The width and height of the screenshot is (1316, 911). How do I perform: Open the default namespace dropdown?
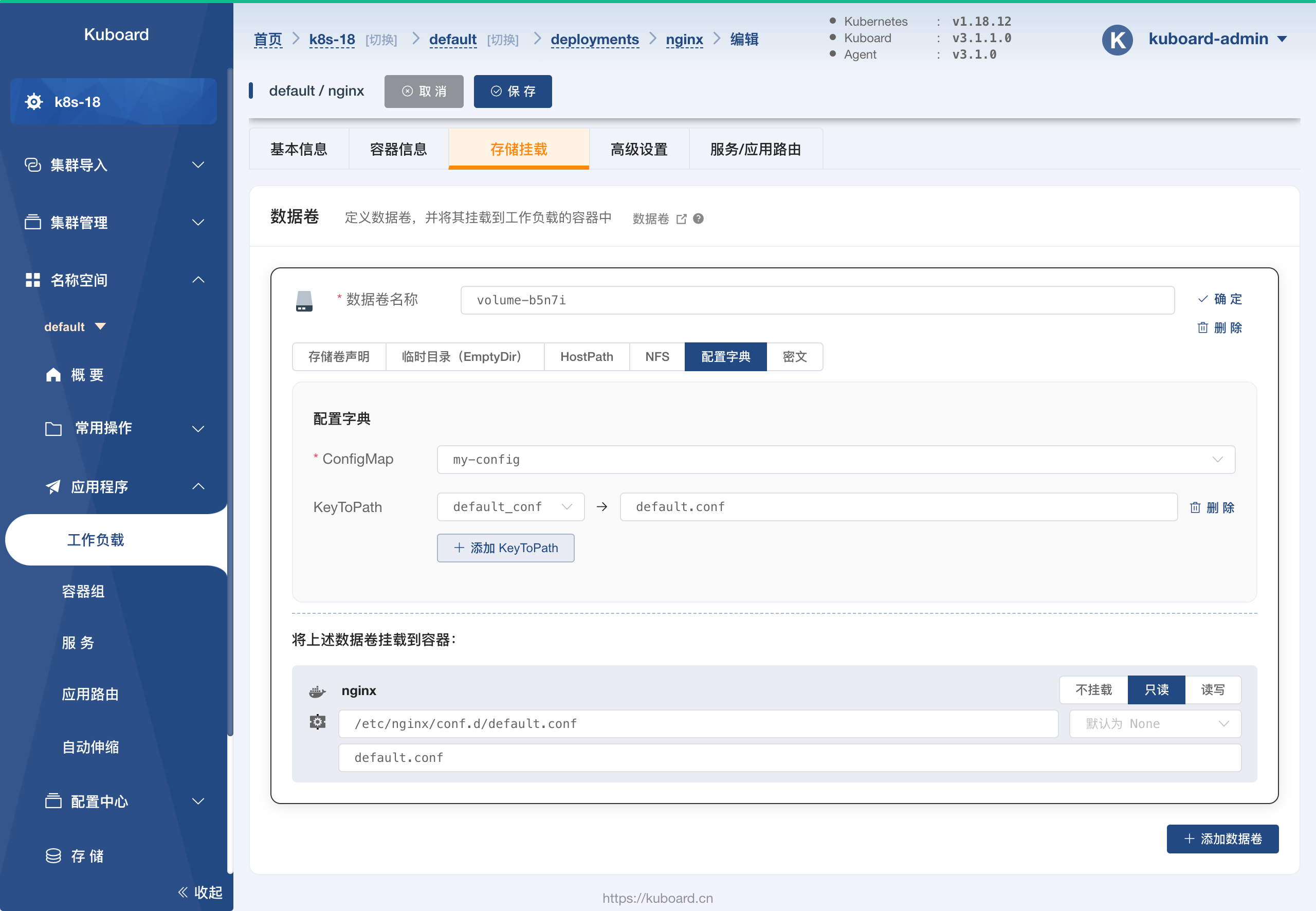pos(75,326)
